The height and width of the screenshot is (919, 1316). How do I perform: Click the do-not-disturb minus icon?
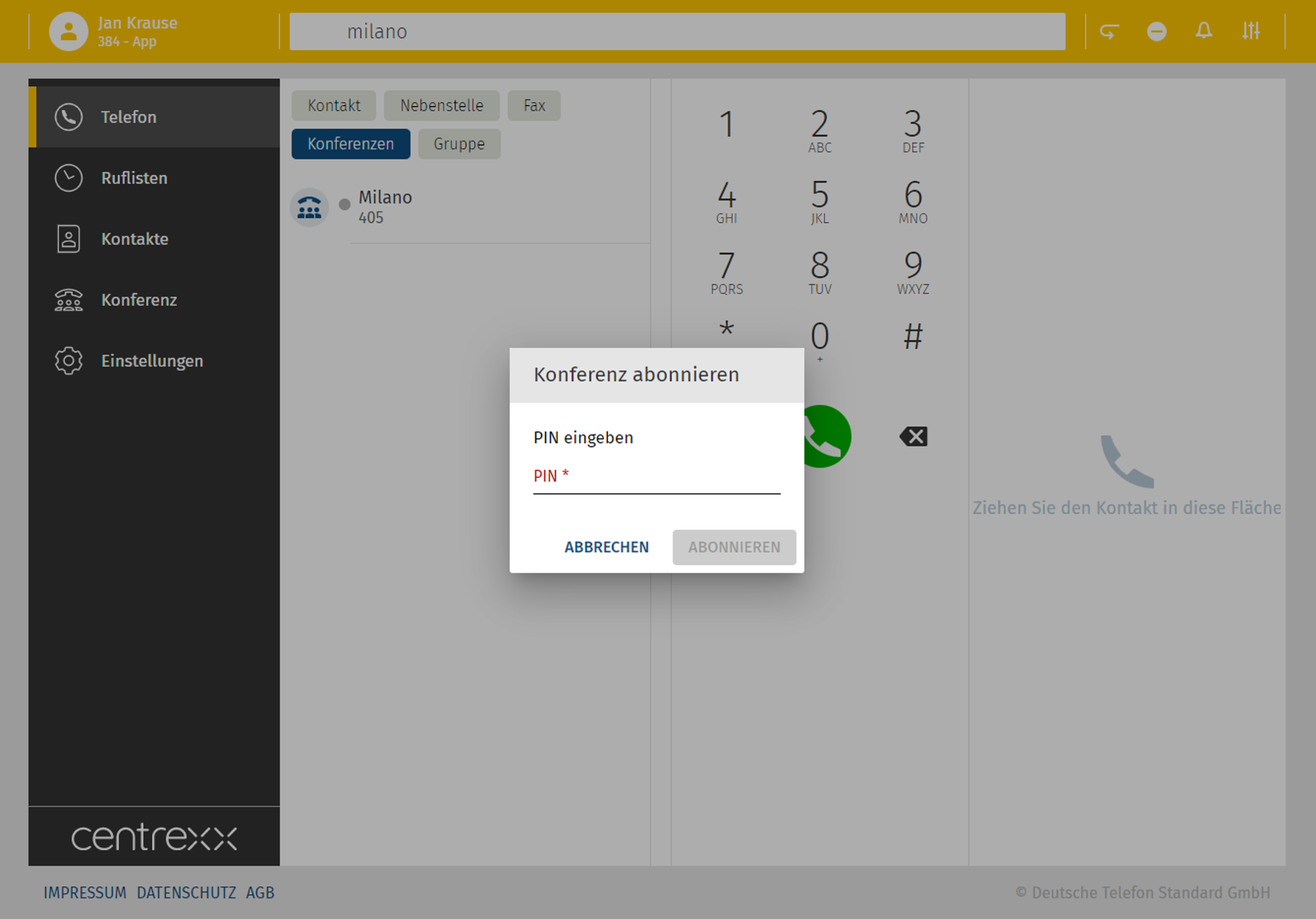(1156, 31)
